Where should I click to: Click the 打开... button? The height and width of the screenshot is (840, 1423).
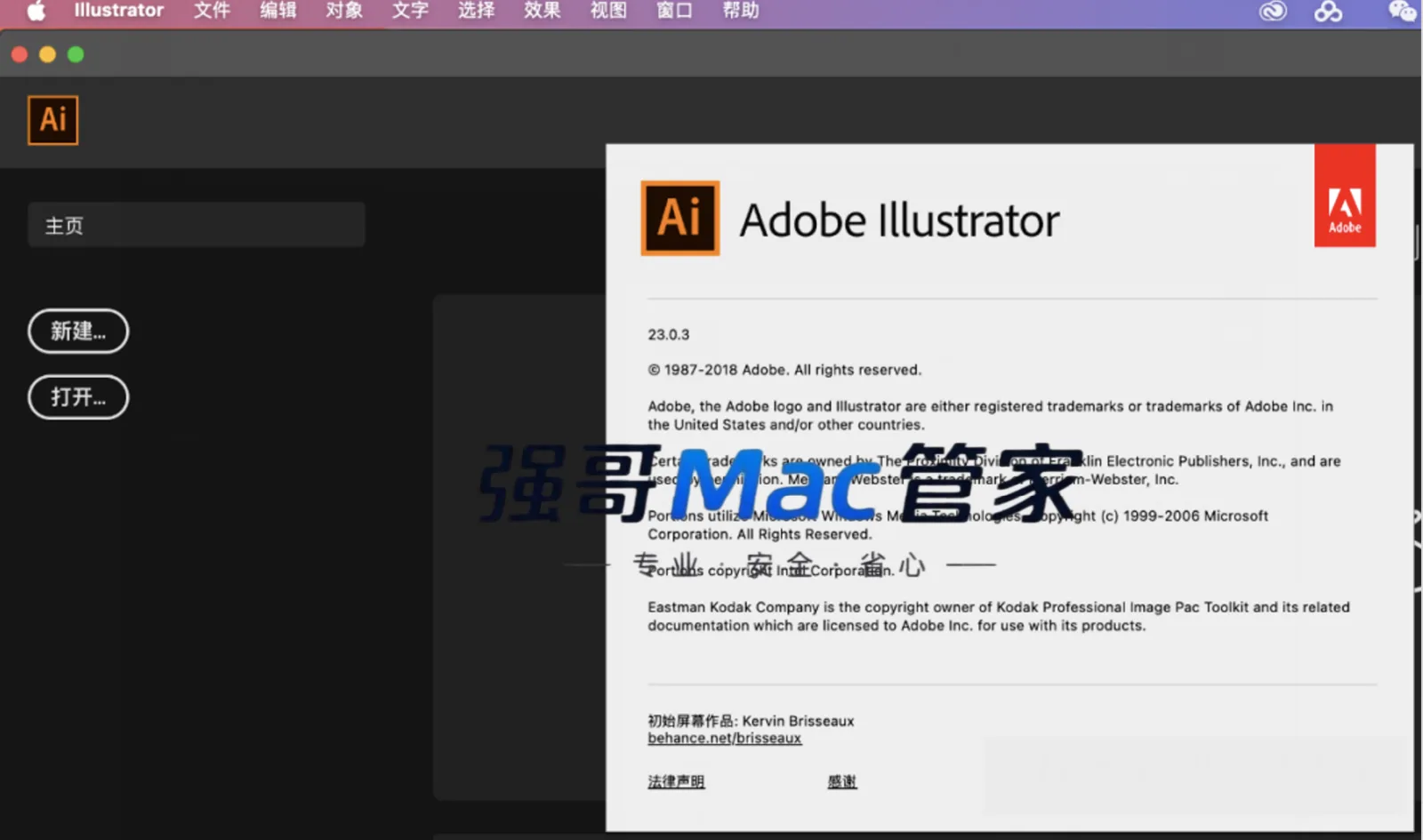click(78, 396)
